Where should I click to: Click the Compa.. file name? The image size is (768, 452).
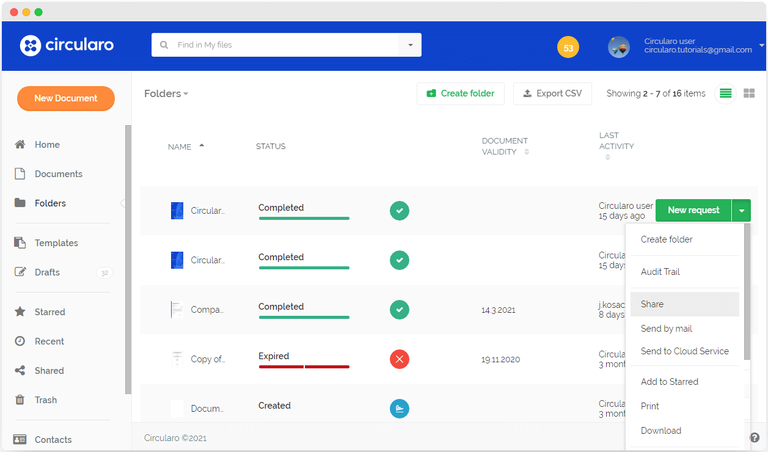coord(207,309)
